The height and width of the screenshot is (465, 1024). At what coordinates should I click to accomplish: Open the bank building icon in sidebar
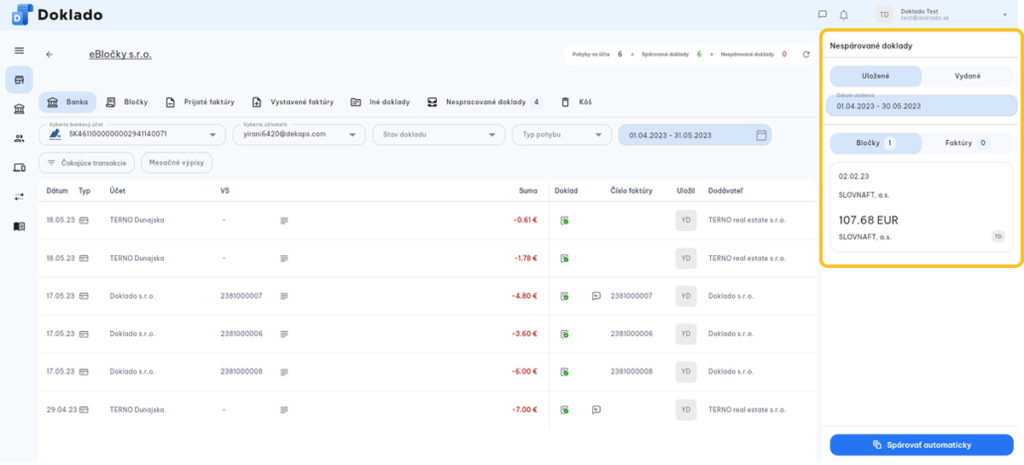19,109
